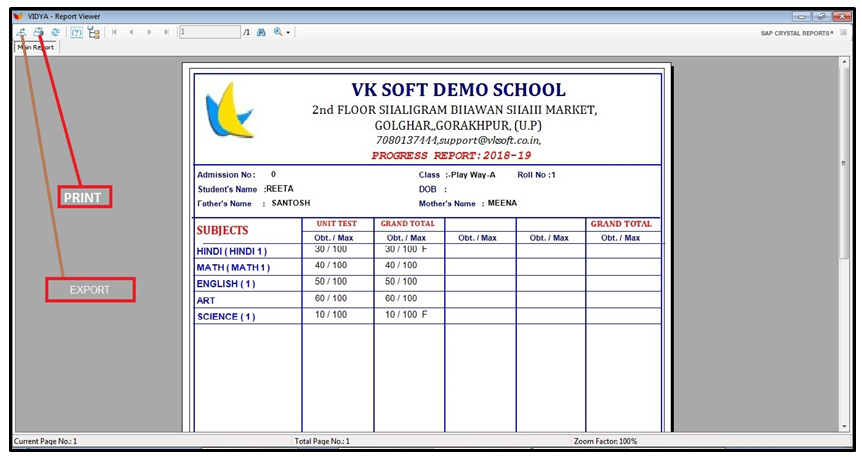
Task: Go to first page arrow
Action: point(114,32)
